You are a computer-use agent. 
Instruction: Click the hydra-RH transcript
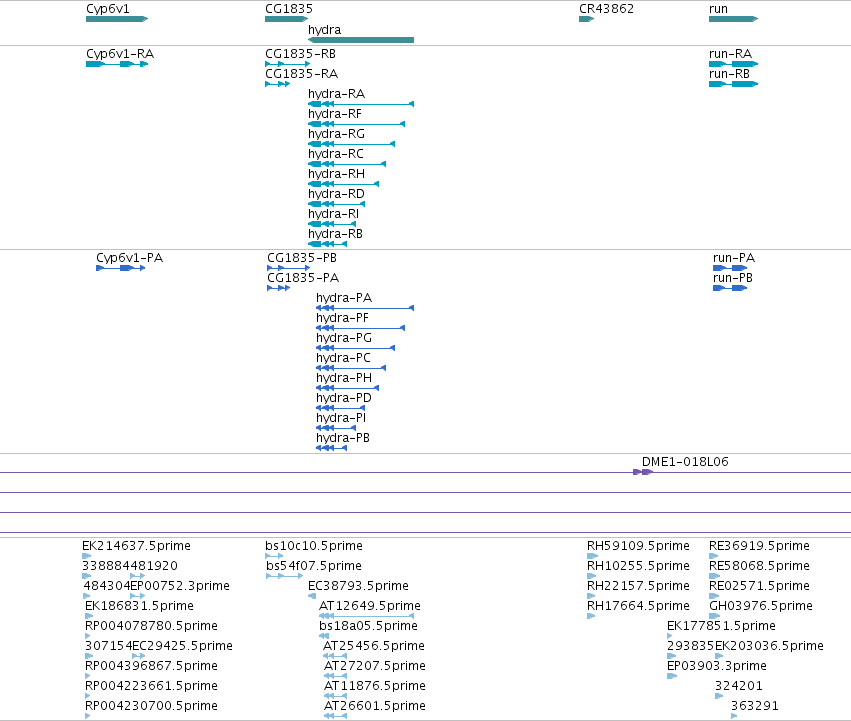click(344, 184)
